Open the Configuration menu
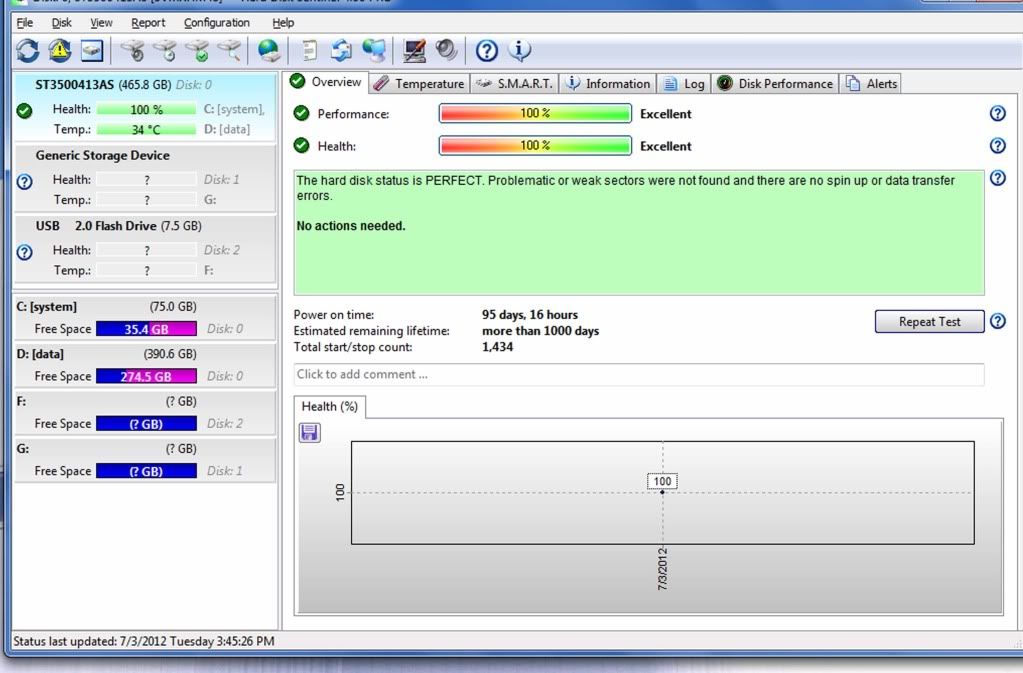This screenshot has width=1023, height=673. [x=217, y=22]
